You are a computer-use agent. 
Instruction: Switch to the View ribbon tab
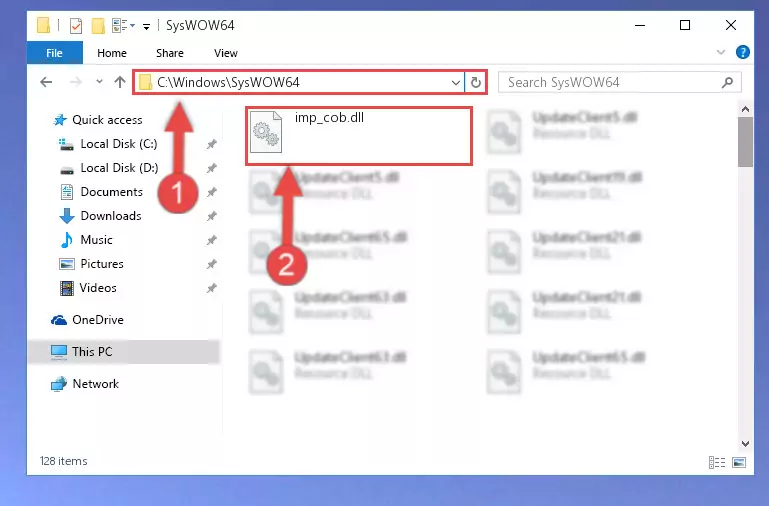tap(226, 53)
